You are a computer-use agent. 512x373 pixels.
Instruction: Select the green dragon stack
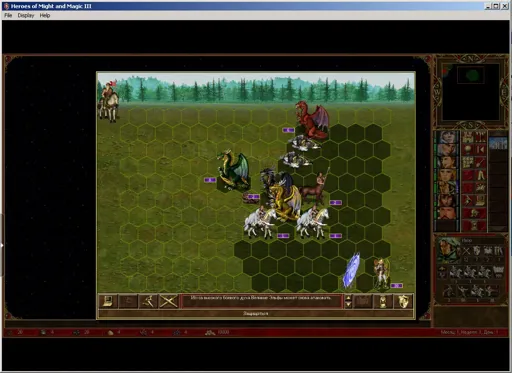(233, 170)
